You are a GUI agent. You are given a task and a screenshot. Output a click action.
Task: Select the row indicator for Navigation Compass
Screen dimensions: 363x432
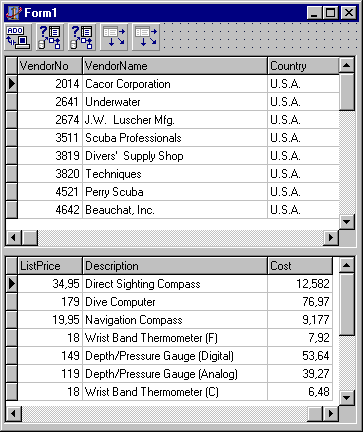click(12, 320)
